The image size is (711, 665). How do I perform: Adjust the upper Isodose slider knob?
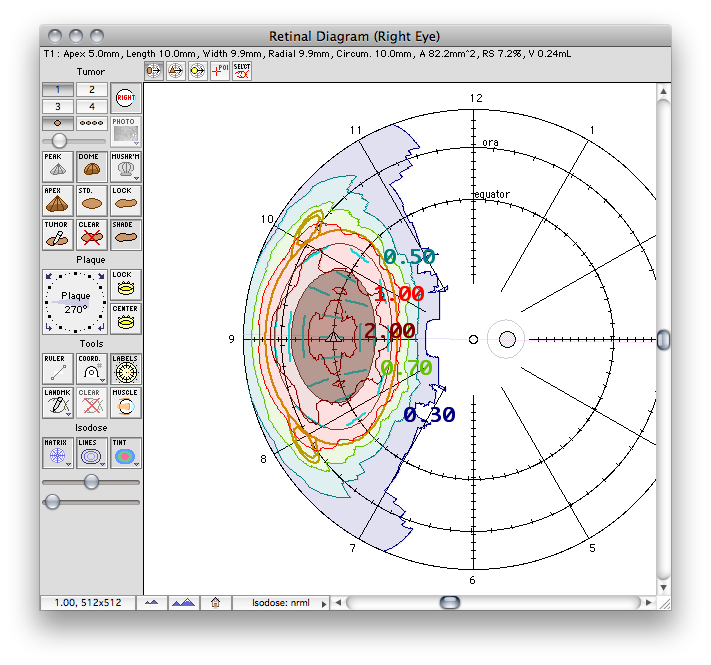click(92, 481)
